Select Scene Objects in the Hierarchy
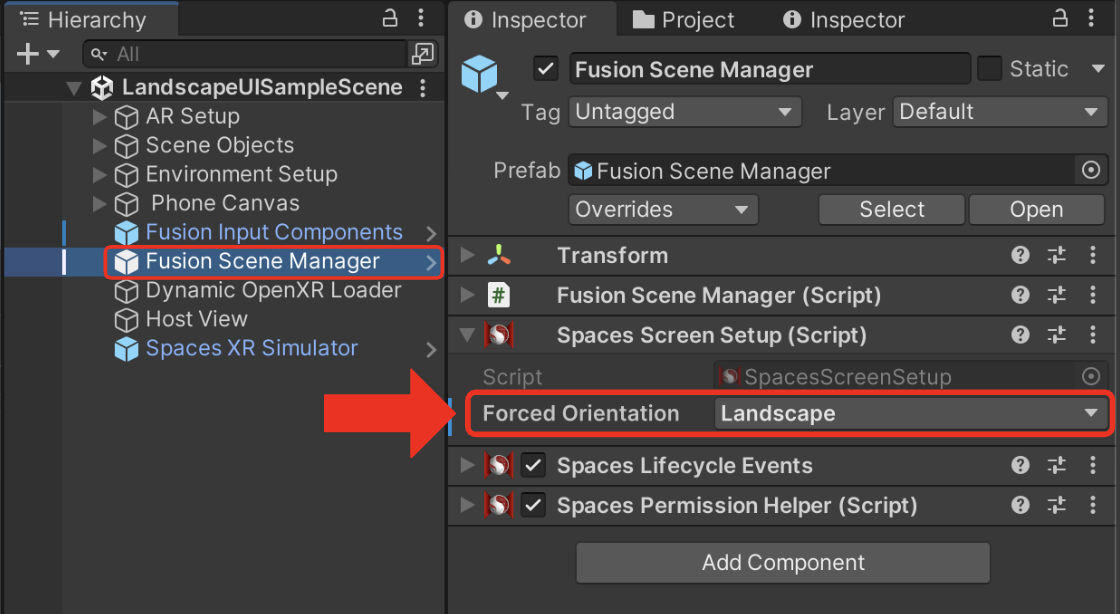Screen dimensions: 1120x614 [220, 146]
